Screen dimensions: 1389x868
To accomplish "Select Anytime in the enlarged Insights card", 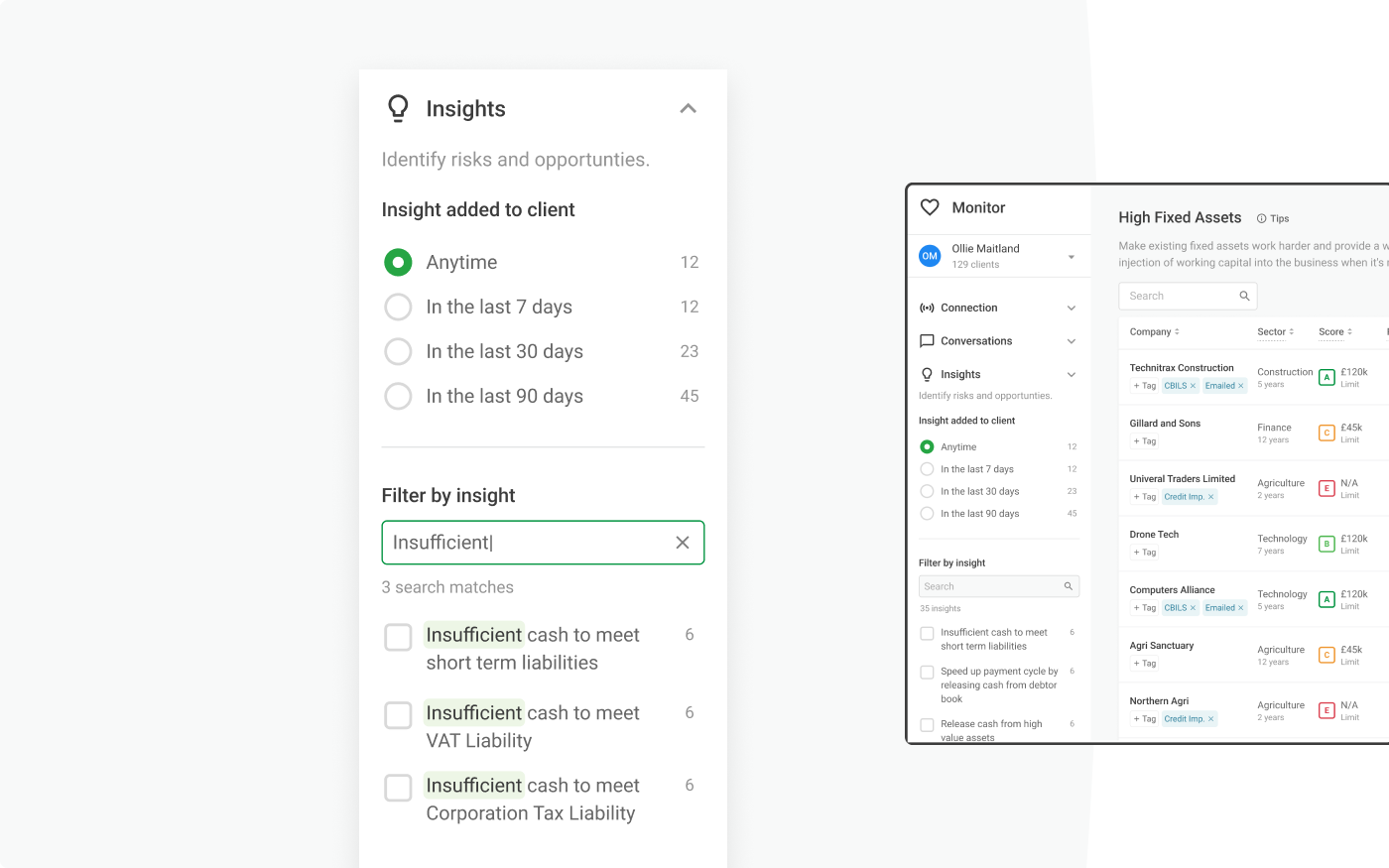I will coord(398,262).
